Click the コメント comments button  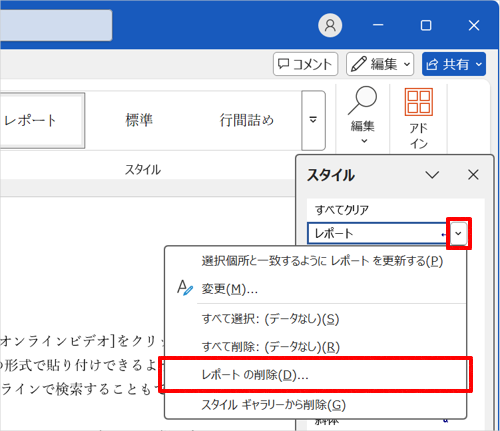(x=305, y=64)
